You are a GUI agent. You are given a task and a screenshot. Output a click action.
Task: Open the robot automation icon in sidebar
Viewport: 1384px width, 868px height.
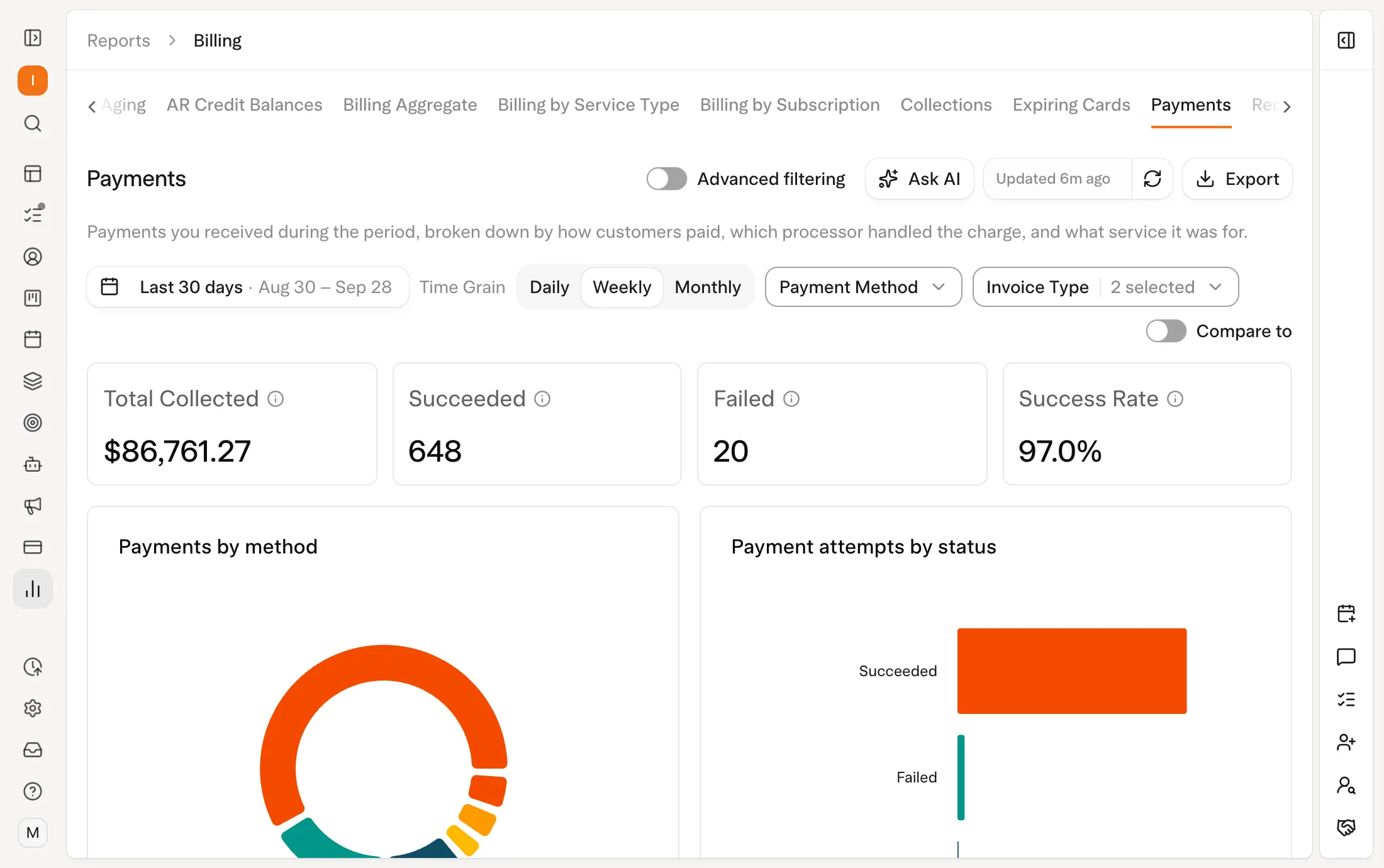pyautogui.click(x=33, y=464)
